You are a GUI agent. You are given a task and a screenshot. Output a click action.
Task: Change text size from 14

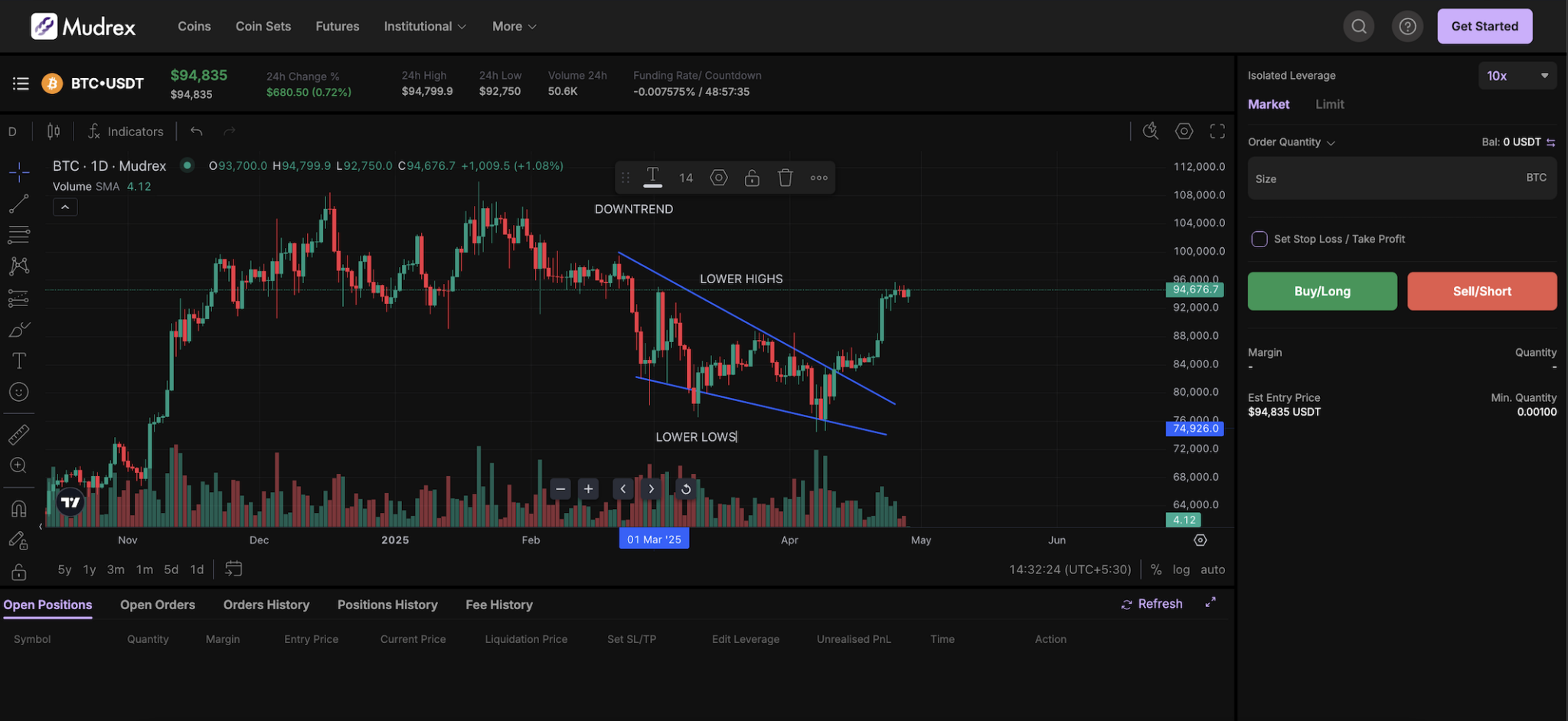(x=685, y=177)
